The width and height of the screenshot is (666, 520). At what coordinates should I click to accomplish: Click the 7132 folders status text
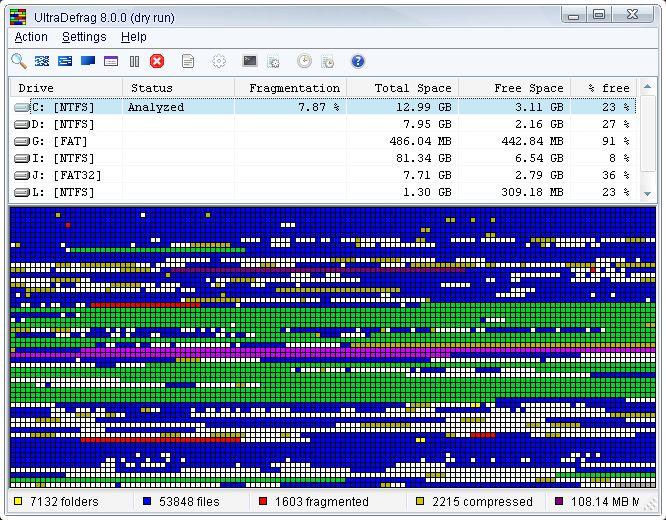(64, 502)
